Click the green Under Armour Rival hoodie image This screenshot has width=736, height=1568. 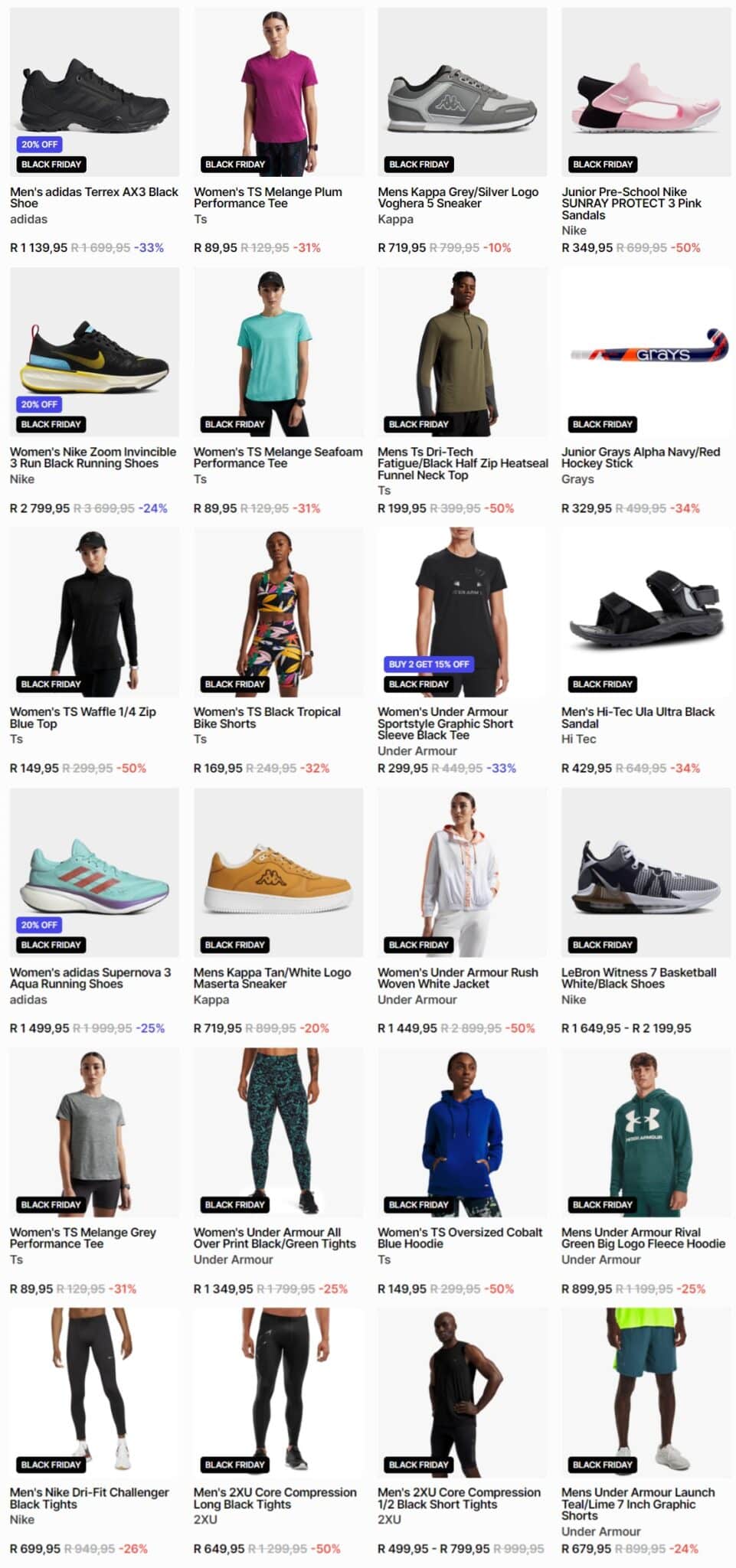(646, 1132)
